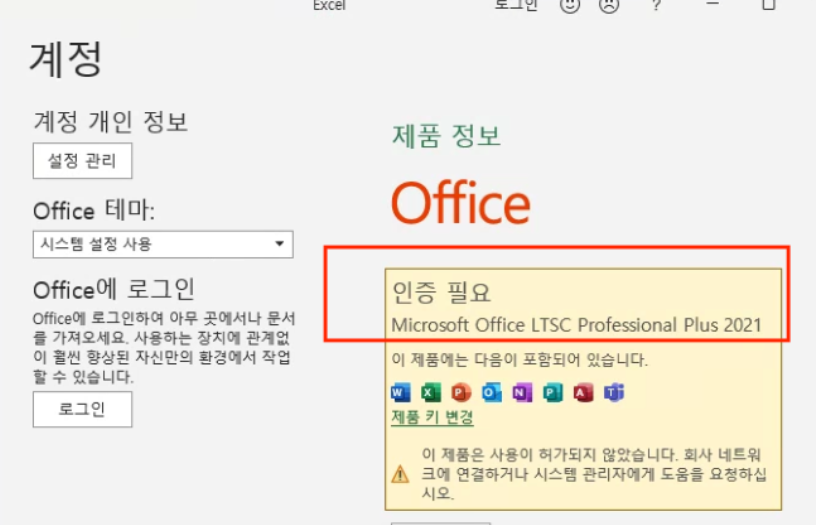Click the 이 제품에는 다음이 포함되어 있습니다 text
Viewport: 816px width, 525px height.
pos(519,360)
